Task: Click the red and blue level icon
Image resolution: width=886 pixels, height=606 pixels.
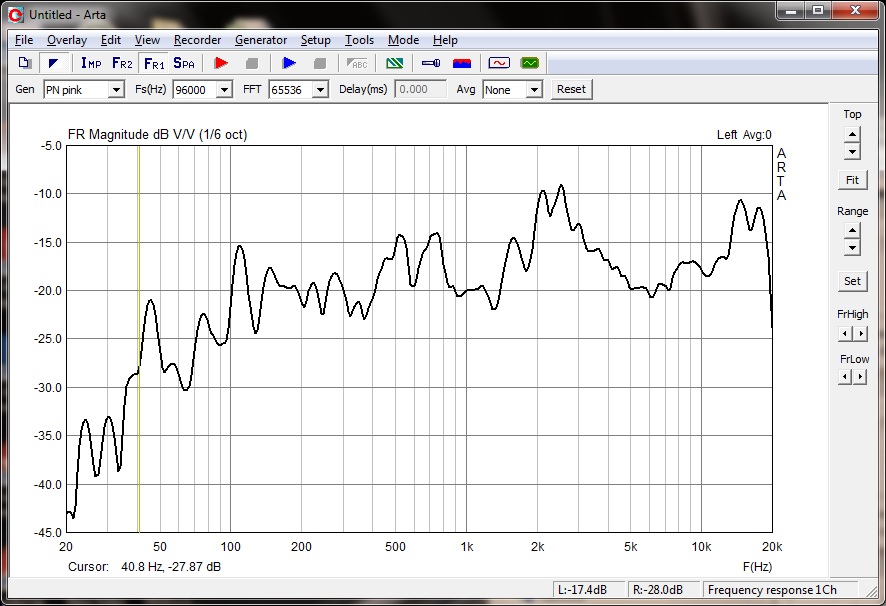Action: [x=462, y=63]
